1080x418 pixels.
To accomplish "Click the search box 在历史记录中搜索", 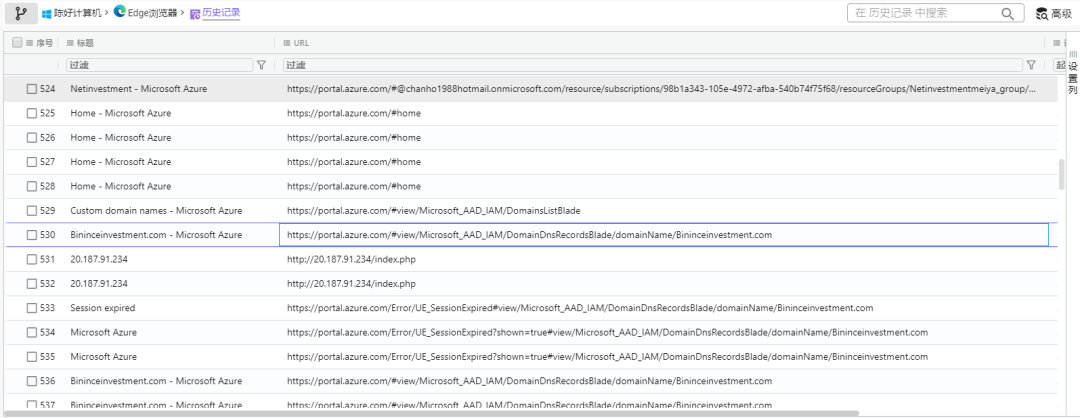I will (x=933, y=13).
